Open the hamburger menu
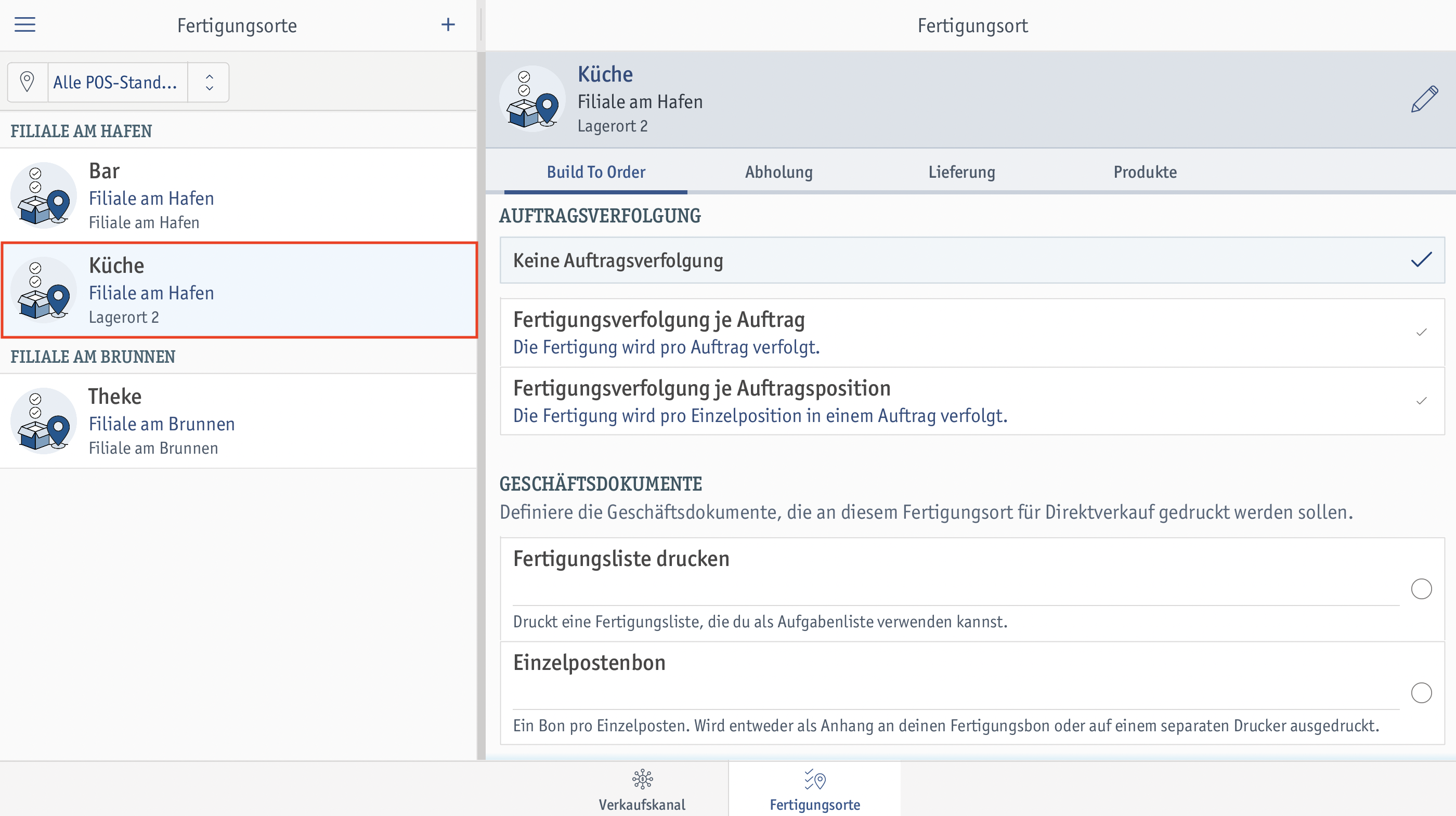Screen dimensions: 1456x816 (x=25, y=25)
